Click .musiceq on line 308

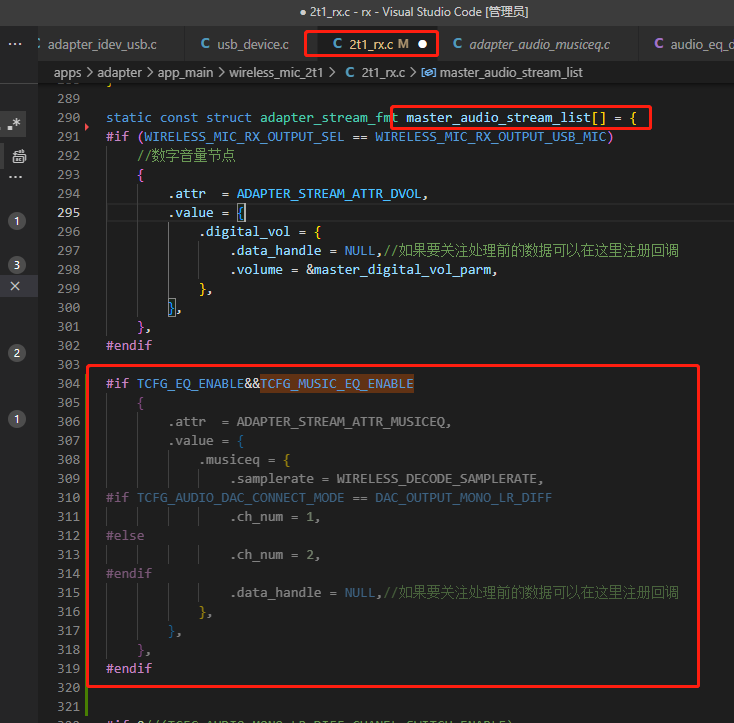pos(229,460)
